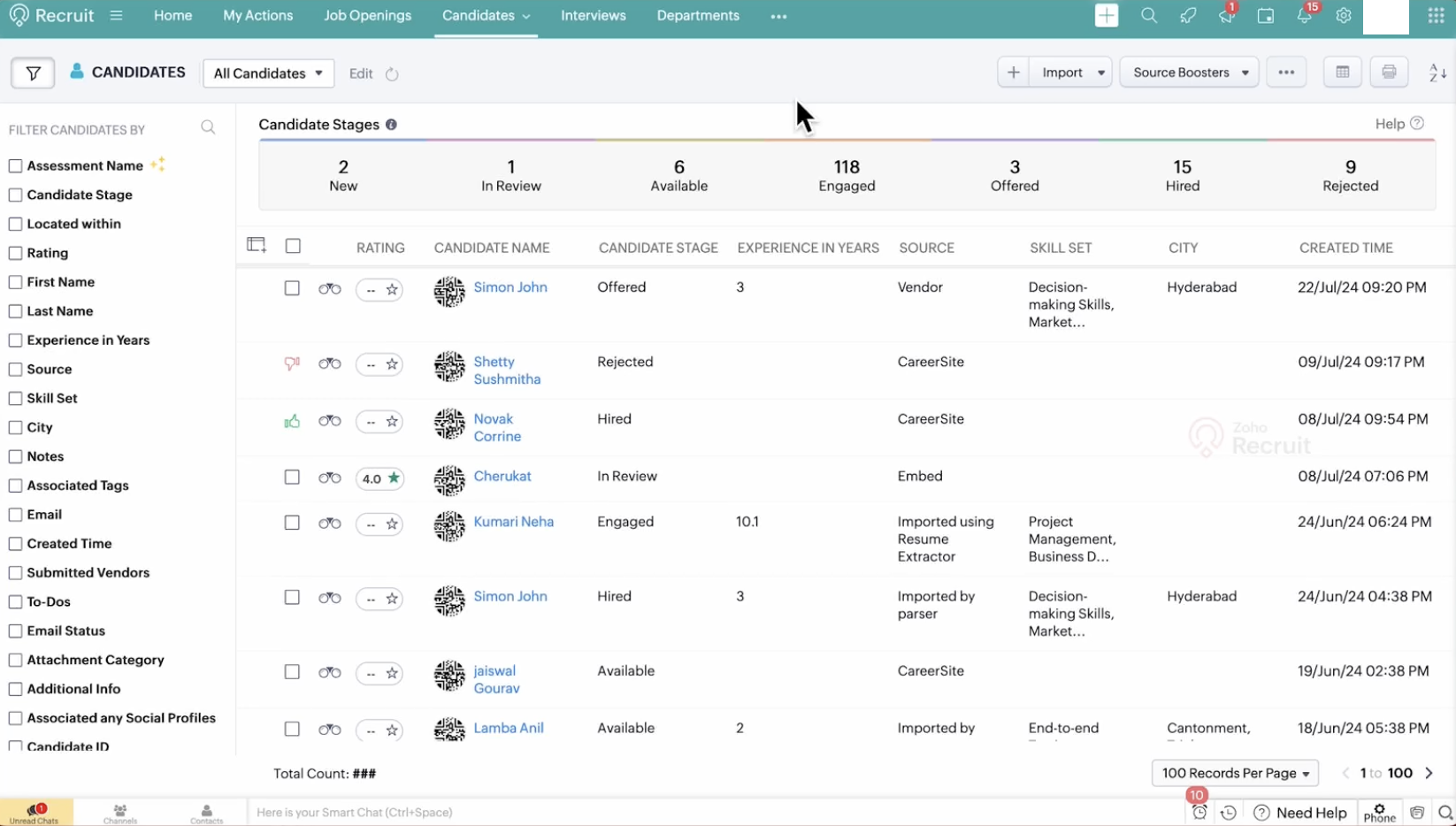Screen dimensions: 1456x826
Task: Open the user profile avatar
Action: pos(1385,16)
